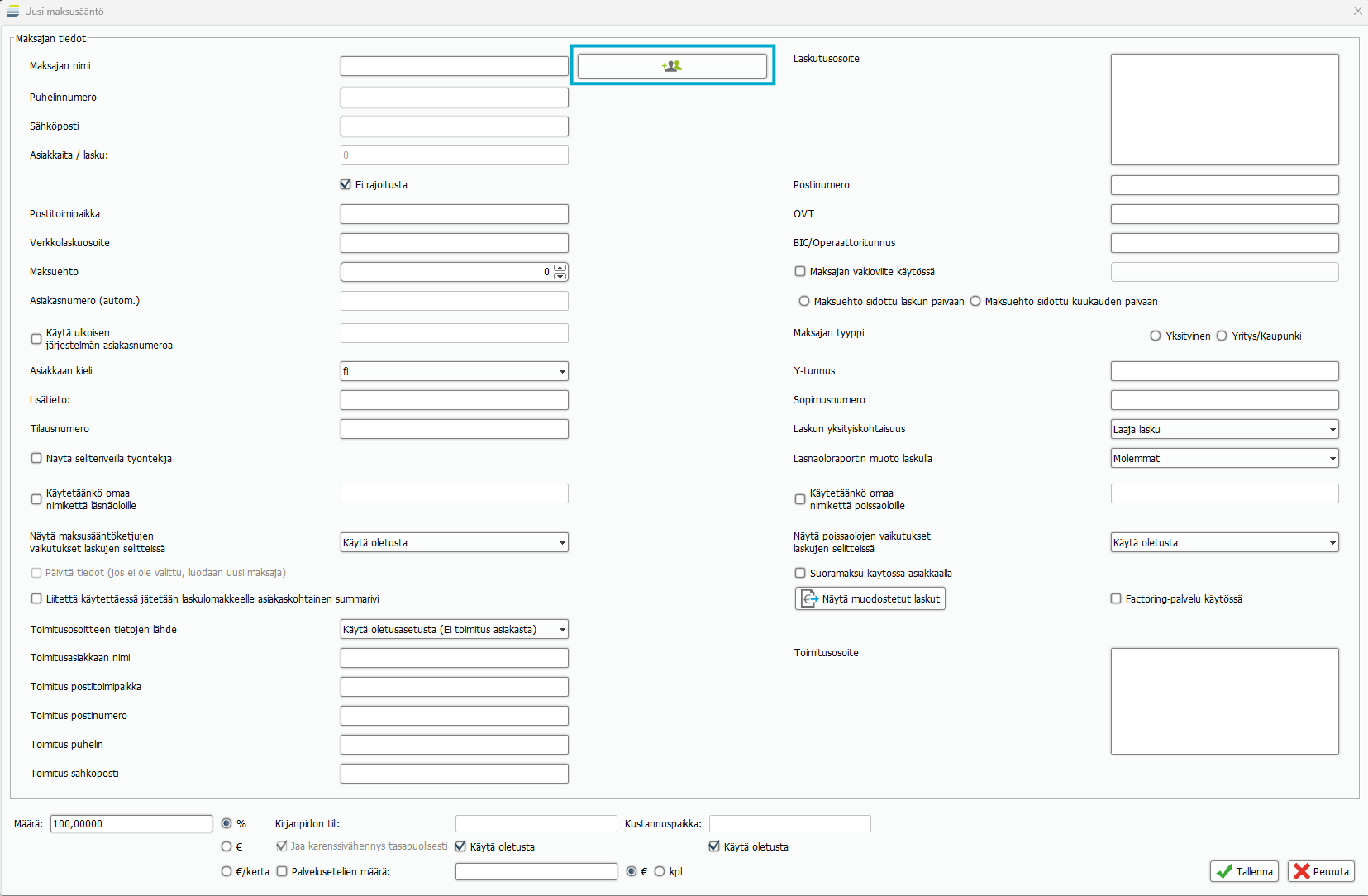
Task: Click the Puhelinnumero input field
Action: click(455, 98)
